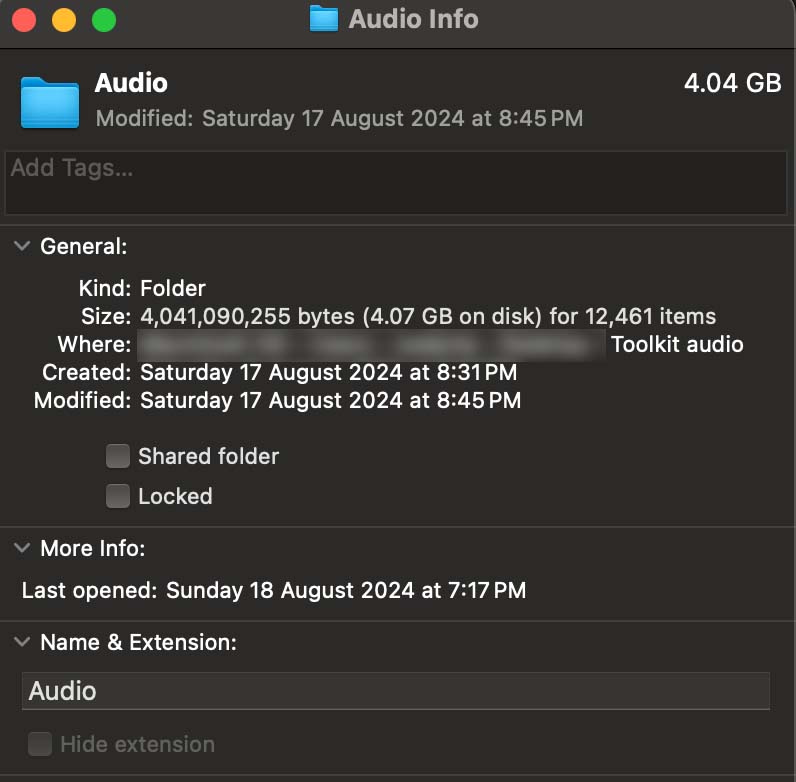Minimize the Audio Info window

(x=64, y=20)
